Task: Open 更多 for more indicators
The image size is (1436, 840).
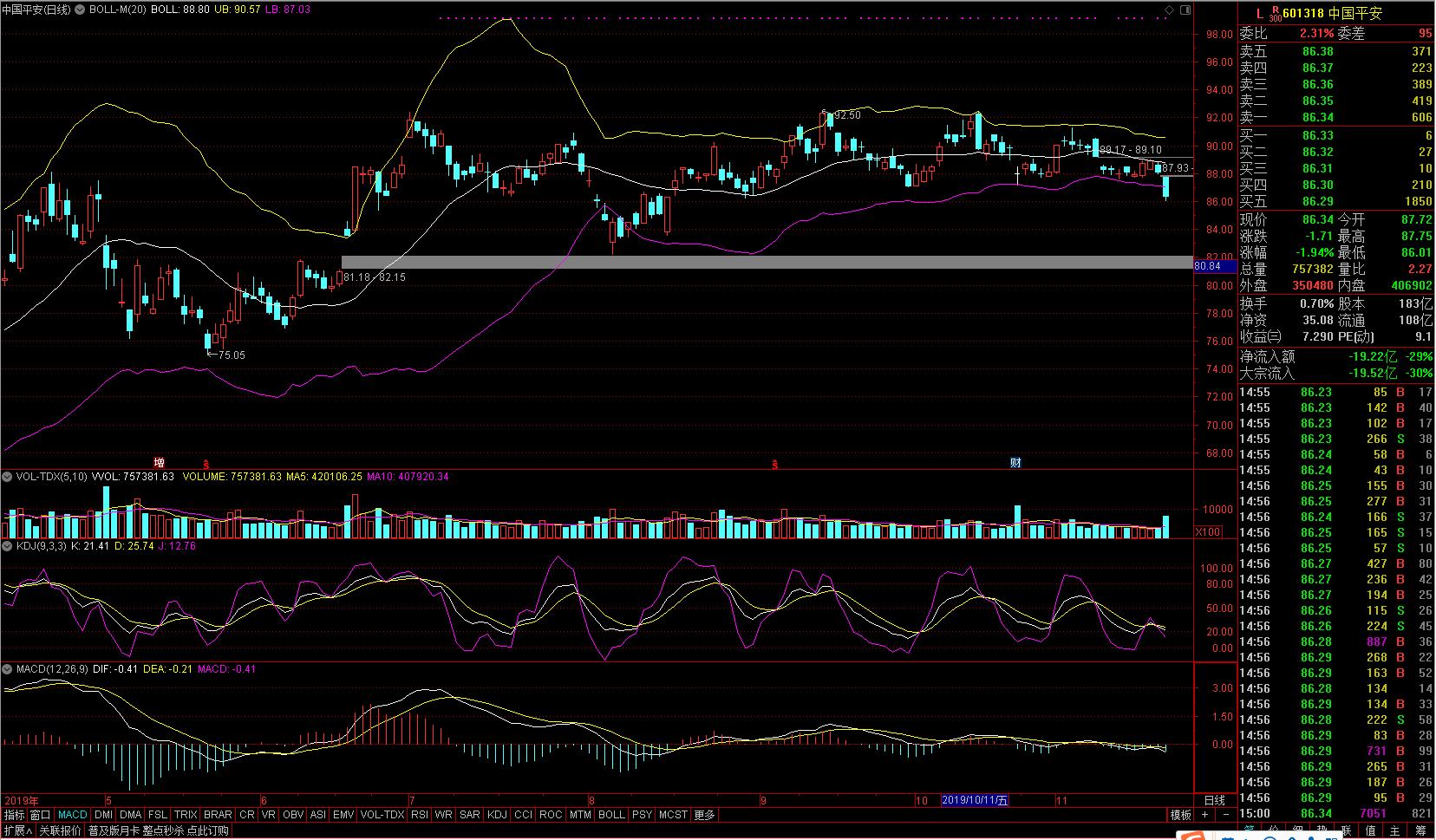Action: 705,815
